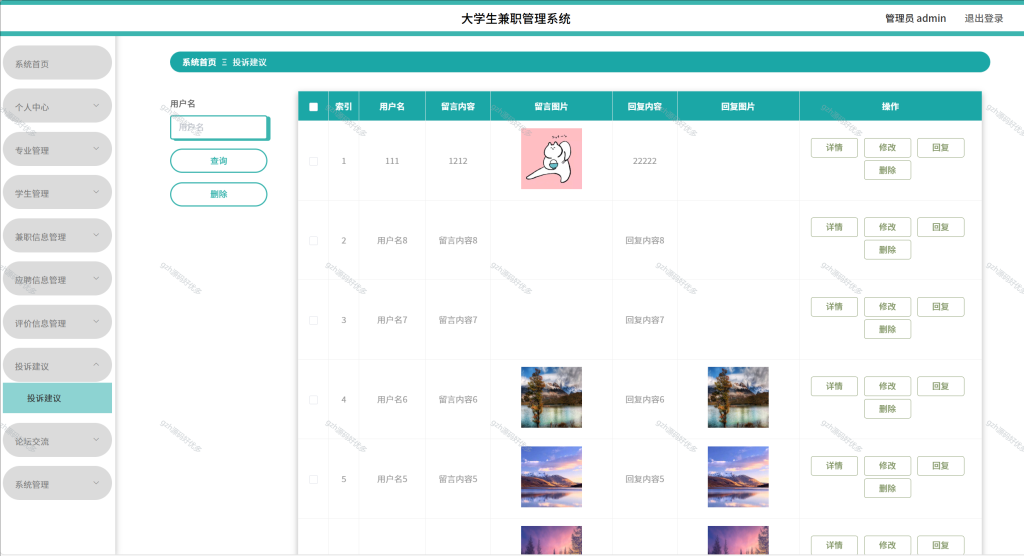1024x556 pixels.
Task: Expand the 兼职信息管理 chevron
Action: [96, 235]
